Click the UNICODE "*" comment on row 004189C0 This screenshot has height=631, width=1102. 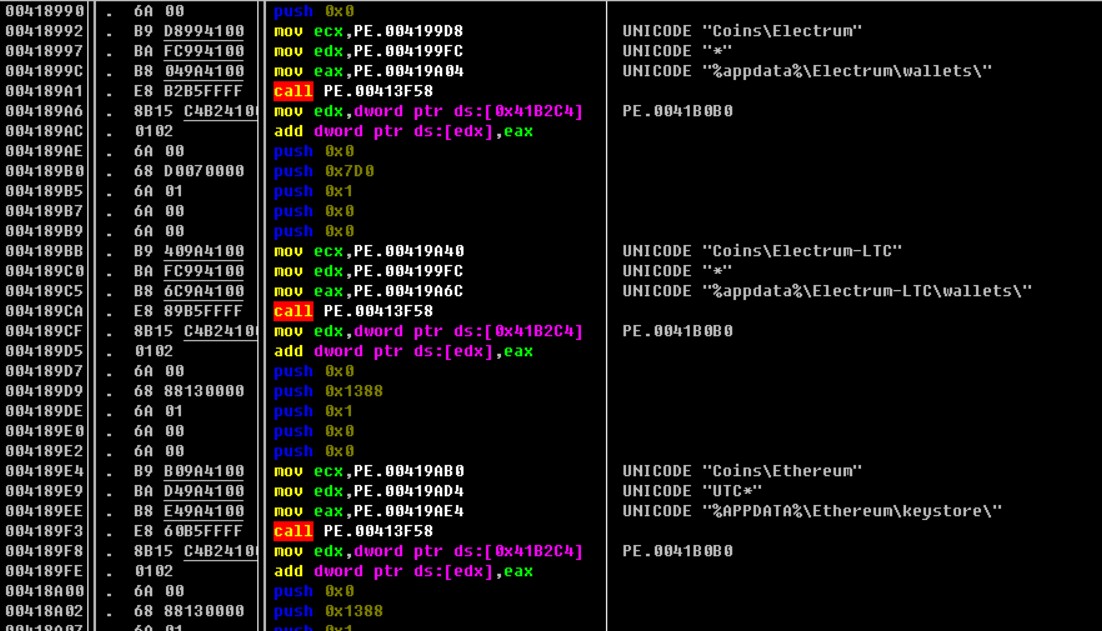tap(678, 271)
